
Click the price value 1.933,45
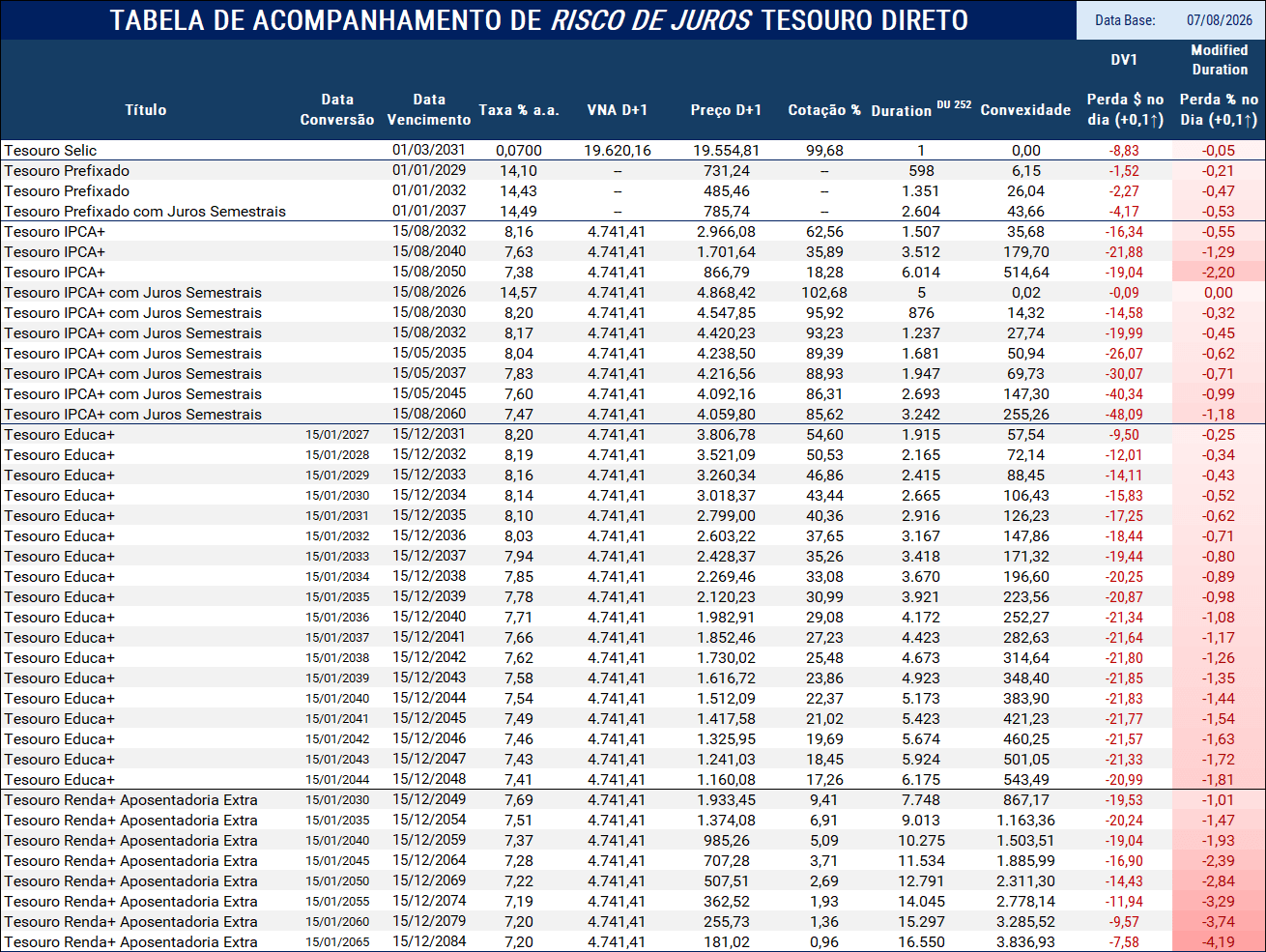(x=727, y=800)
